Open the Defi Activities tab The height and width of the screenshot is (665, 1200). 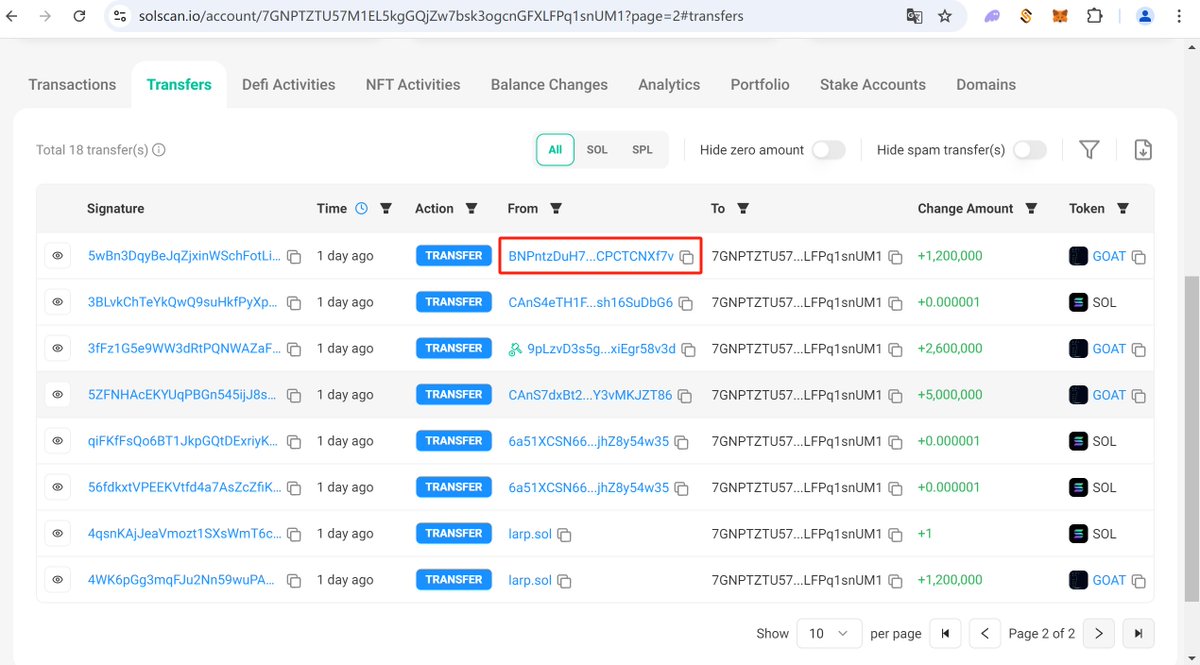tap(289, 85)
